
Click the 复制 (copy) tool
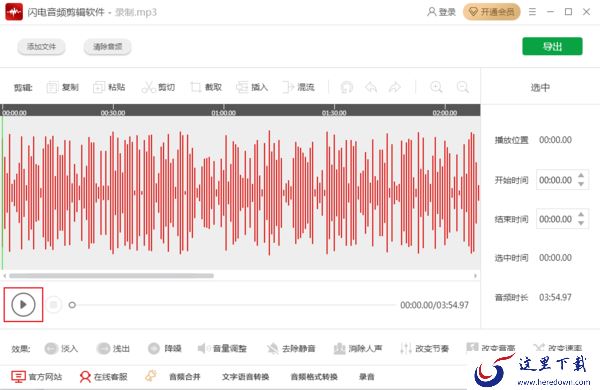[63, 87]
